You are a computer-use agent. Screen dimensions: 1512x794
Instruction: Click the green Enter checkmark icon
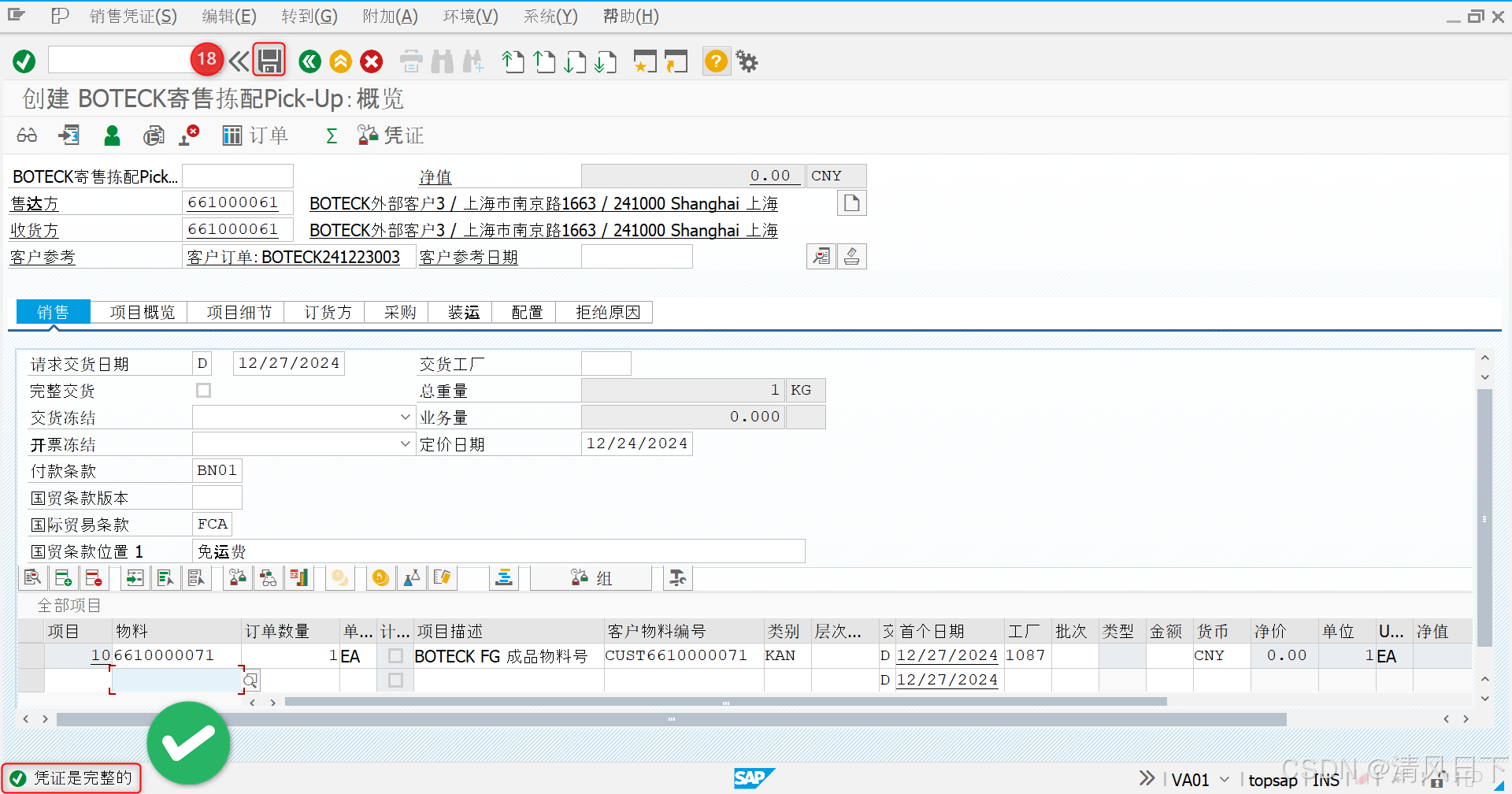click(x=24, y=61)
